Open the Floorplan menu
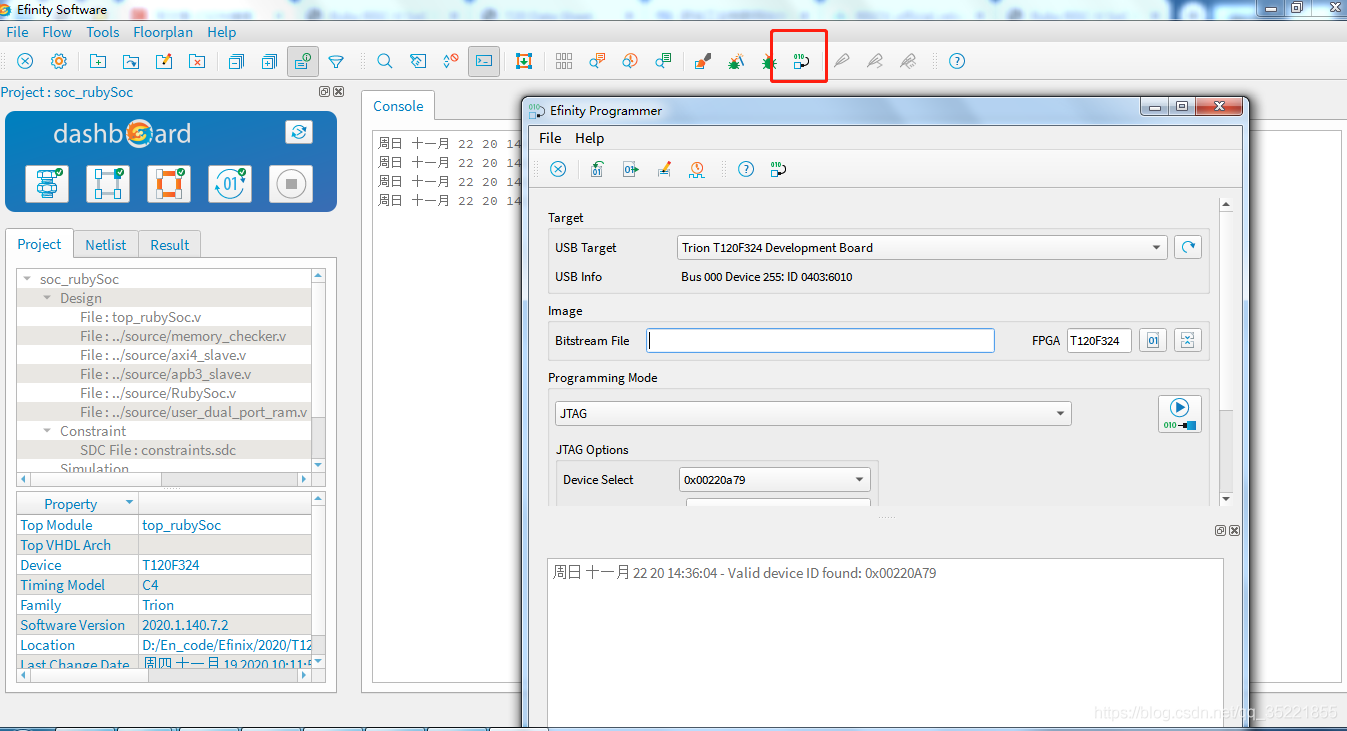Viewport: 1347px width, 731px height. pyautogui.click(x=163, y=32)
